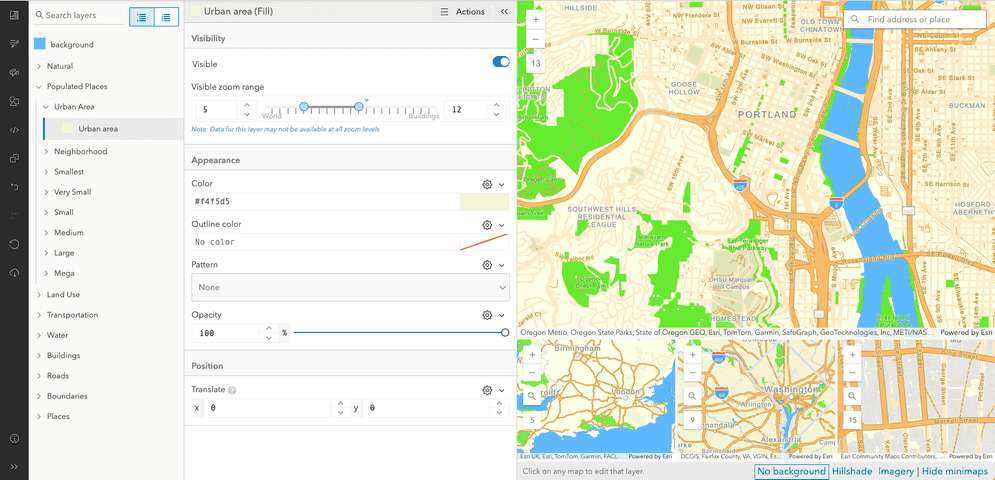This screenshot has width=995, height=480.
Task: Click the code editor icon in left sidebar
Action: (x=14, y=130)
